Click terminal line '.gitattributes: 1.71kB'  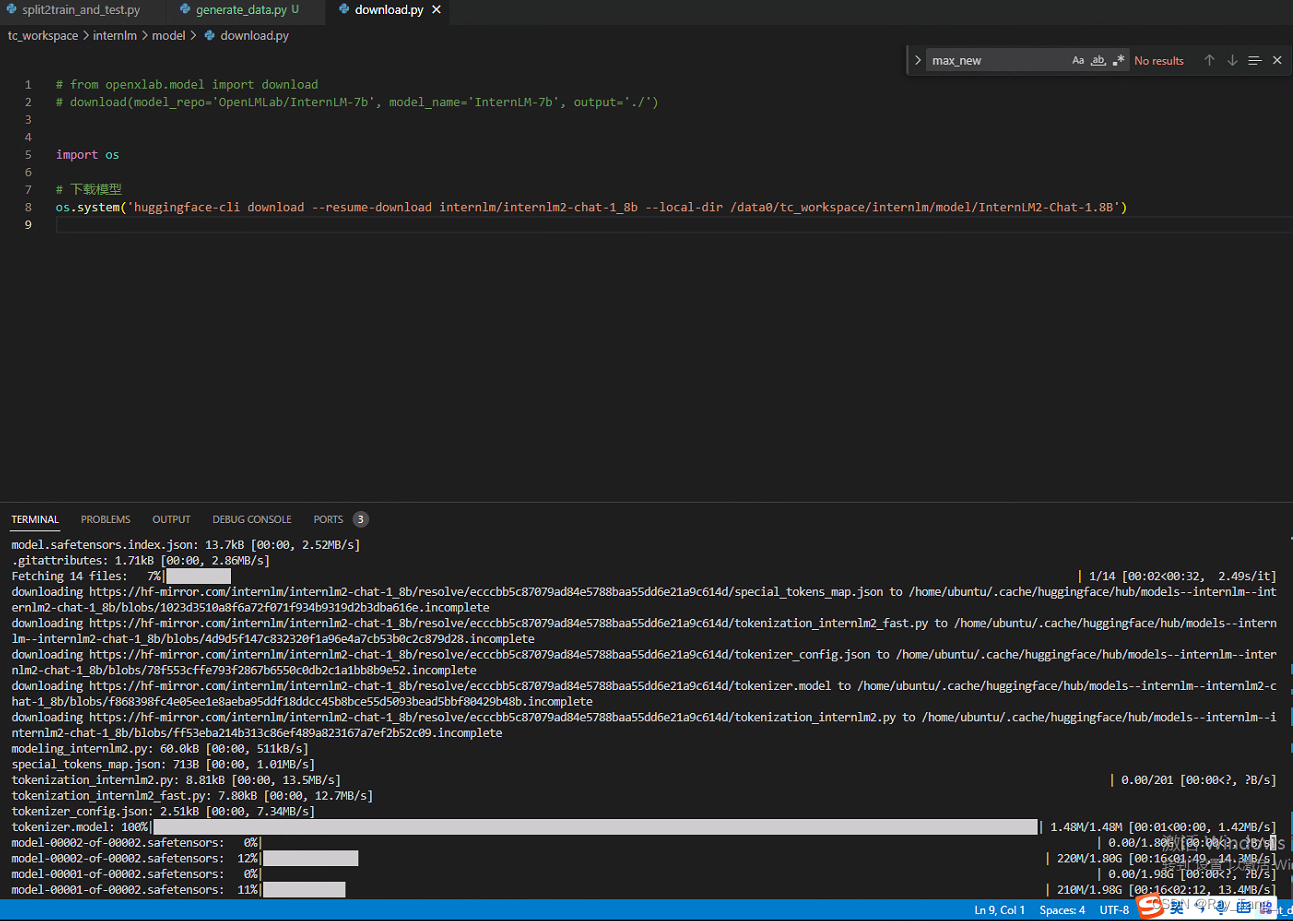140,560
